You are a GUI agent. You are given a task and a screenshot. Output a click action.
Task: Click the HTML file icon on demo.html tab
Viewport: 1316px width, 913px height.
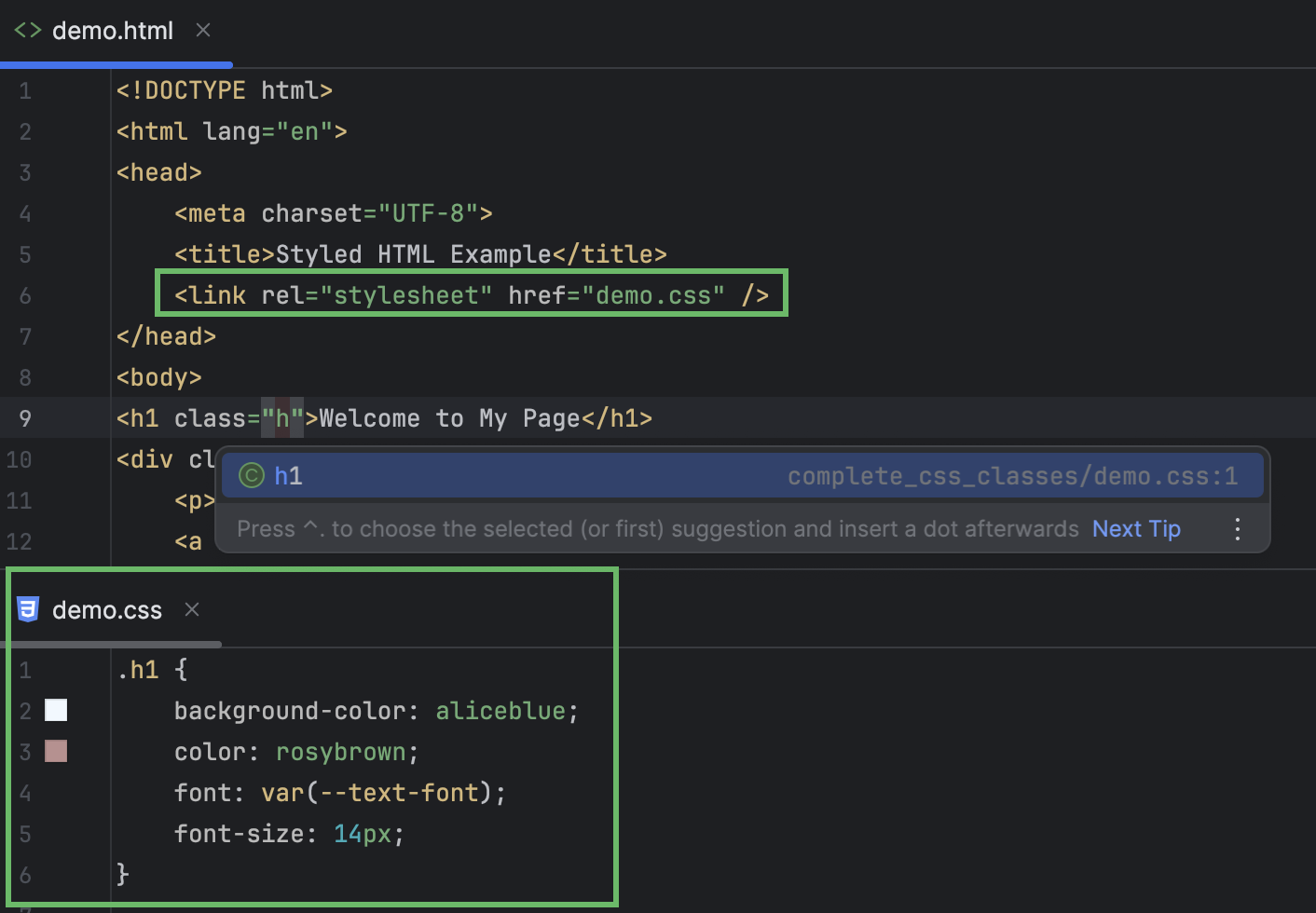(28, 31)
